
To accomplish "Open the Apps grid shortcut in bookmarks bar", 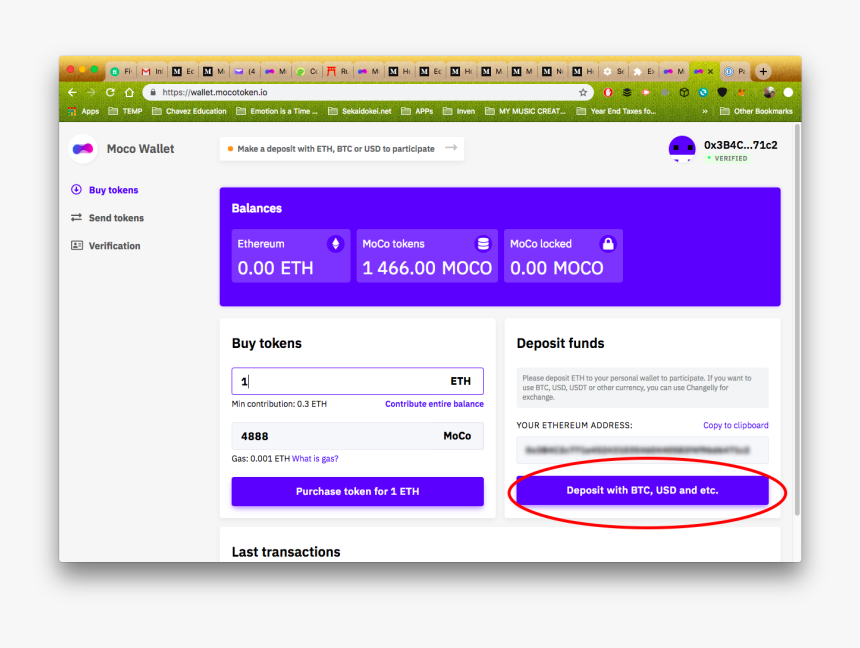I will pos(83,111).
